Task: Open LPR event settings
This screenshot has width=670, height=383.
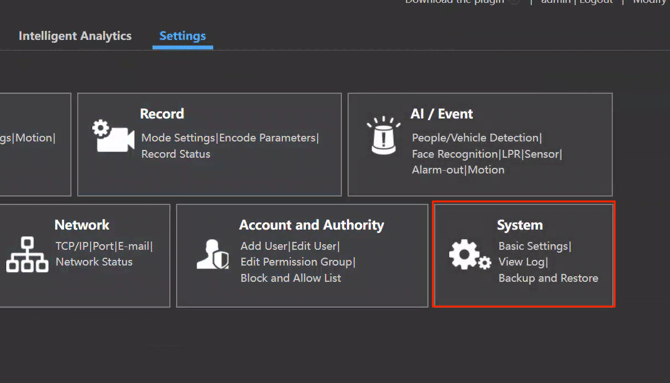Action: [x=511, y=154]
